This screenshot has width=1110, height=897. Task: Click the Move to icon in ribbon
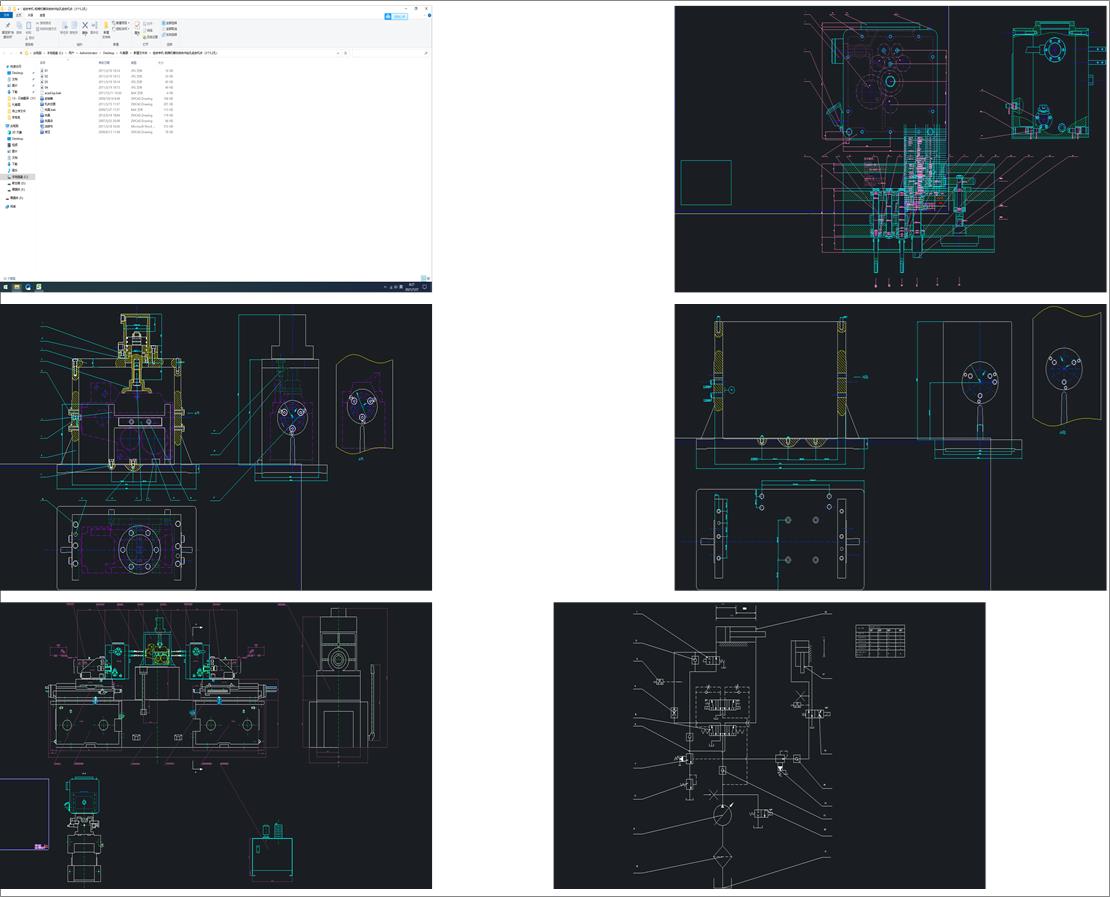64,26
